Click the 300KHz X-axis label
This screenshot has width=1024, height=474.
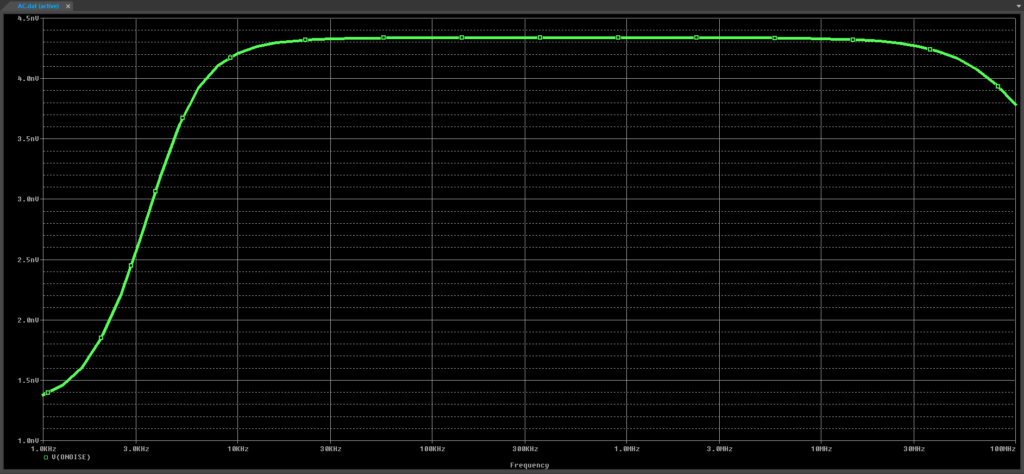pyautogui.click(x=525, y=449)
